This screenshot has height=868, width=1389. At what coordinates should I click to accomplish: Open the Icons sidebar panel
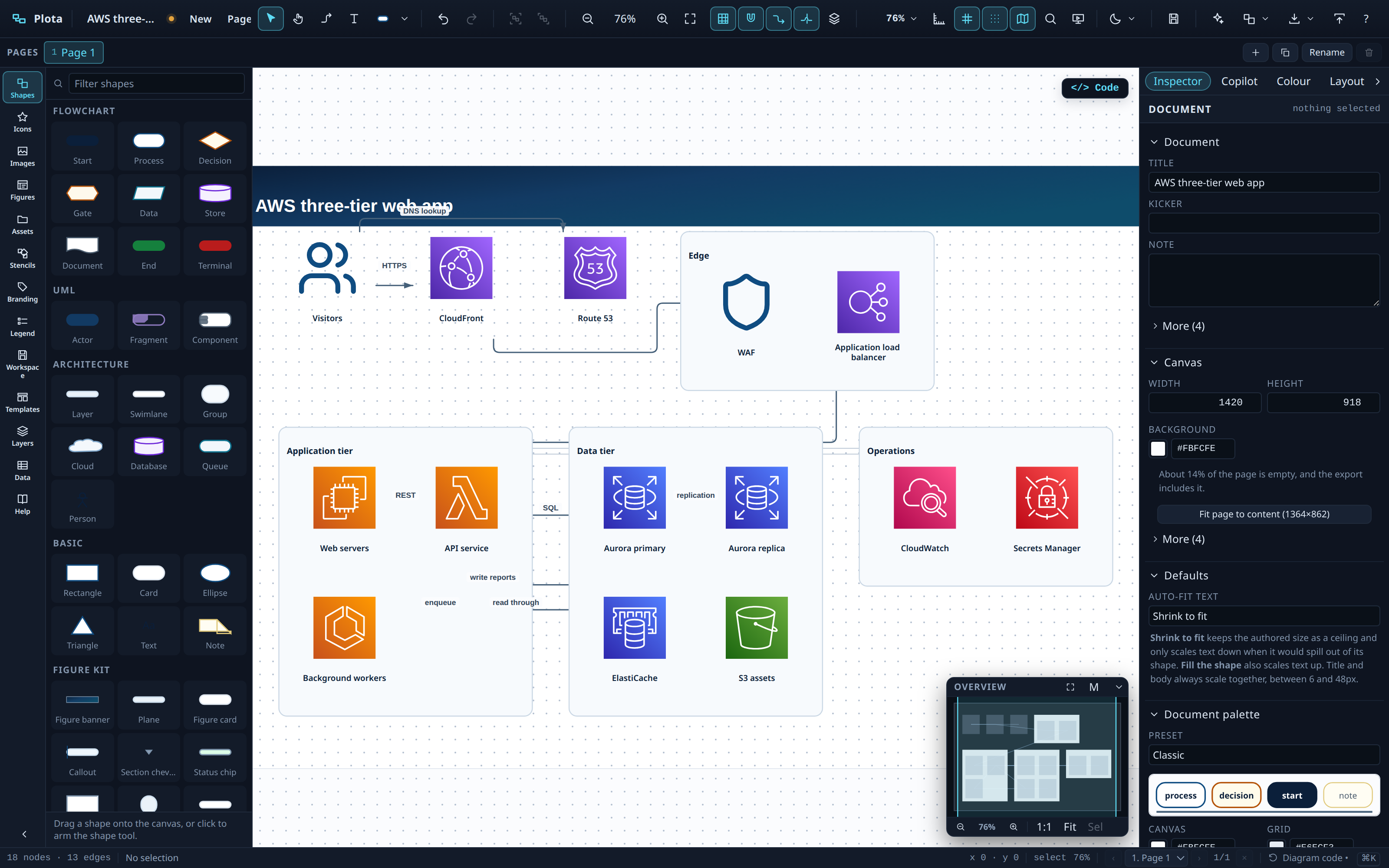click(23, 122)
